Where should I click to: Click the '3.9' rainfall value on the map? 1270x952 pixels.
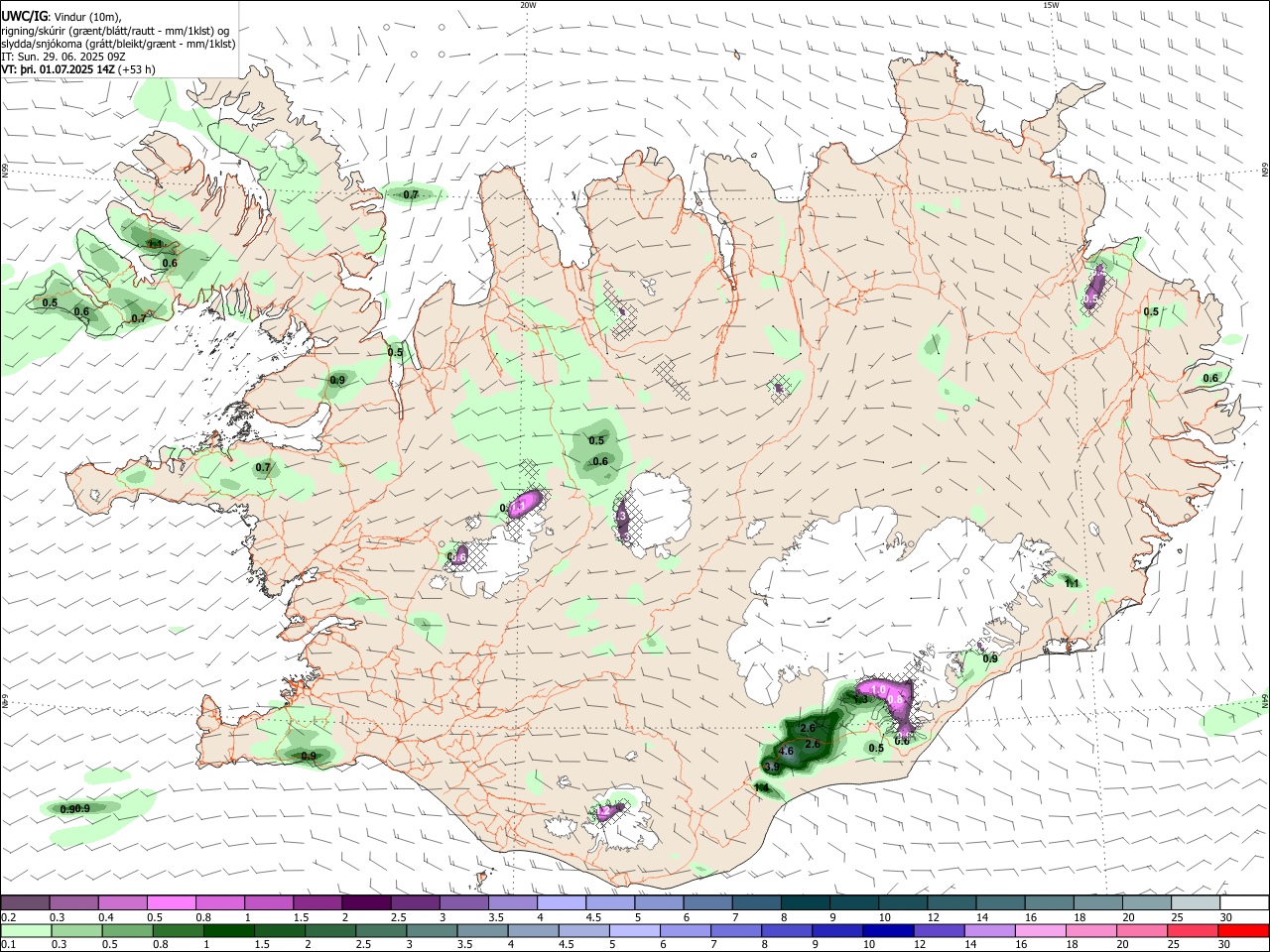click(x=771, y=768)
